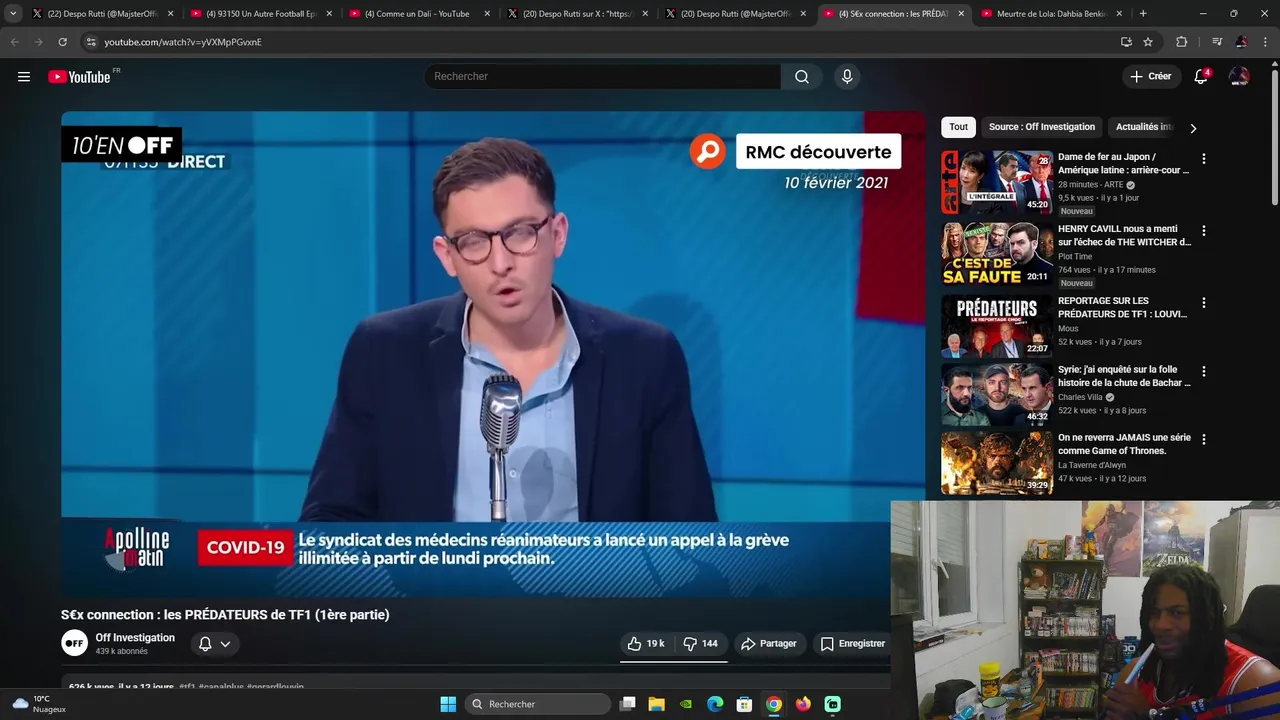Open Off Investigation channel name link
The image size is (1280, 720).
click(x=135, y=638)
